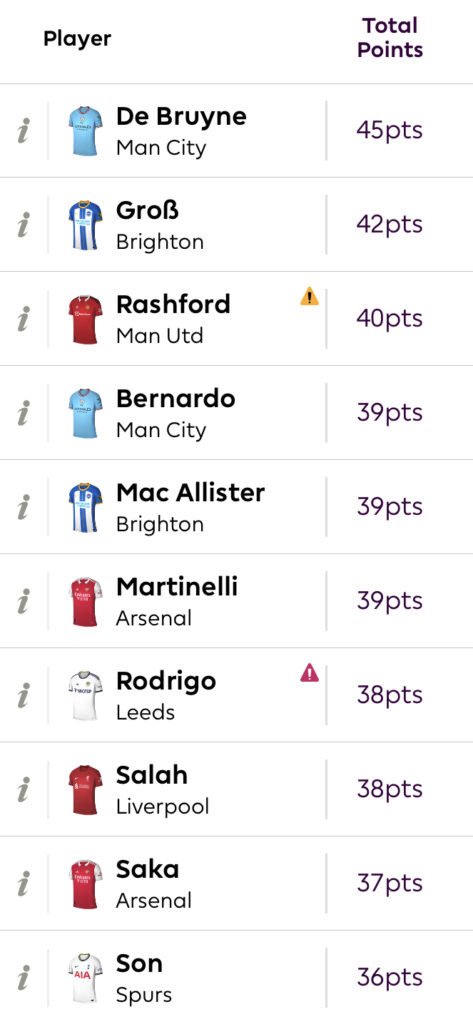Open info icon for De Bruyne
This screenshot has width=473, height=1024.
pos(24,131)
